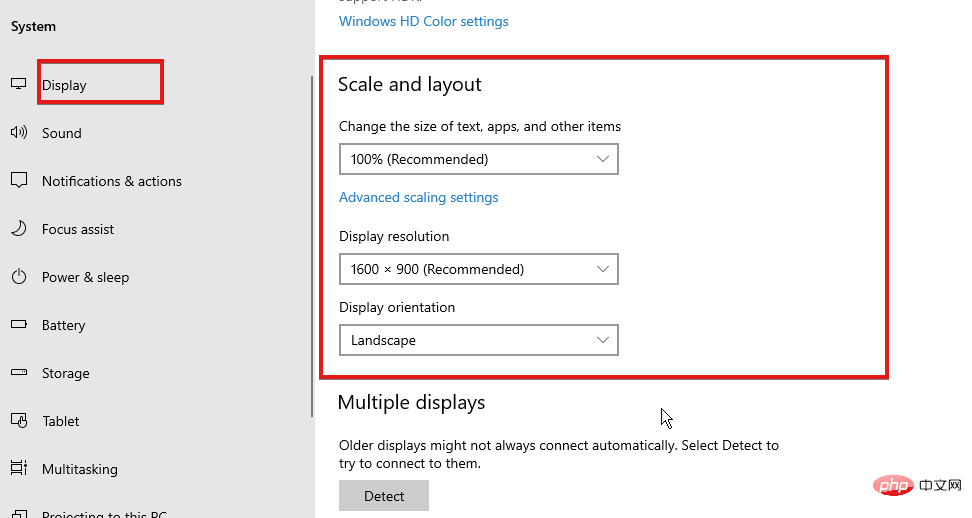Click the Sound speaker icon
972x518 pixels.
click(x=19, y=132)
